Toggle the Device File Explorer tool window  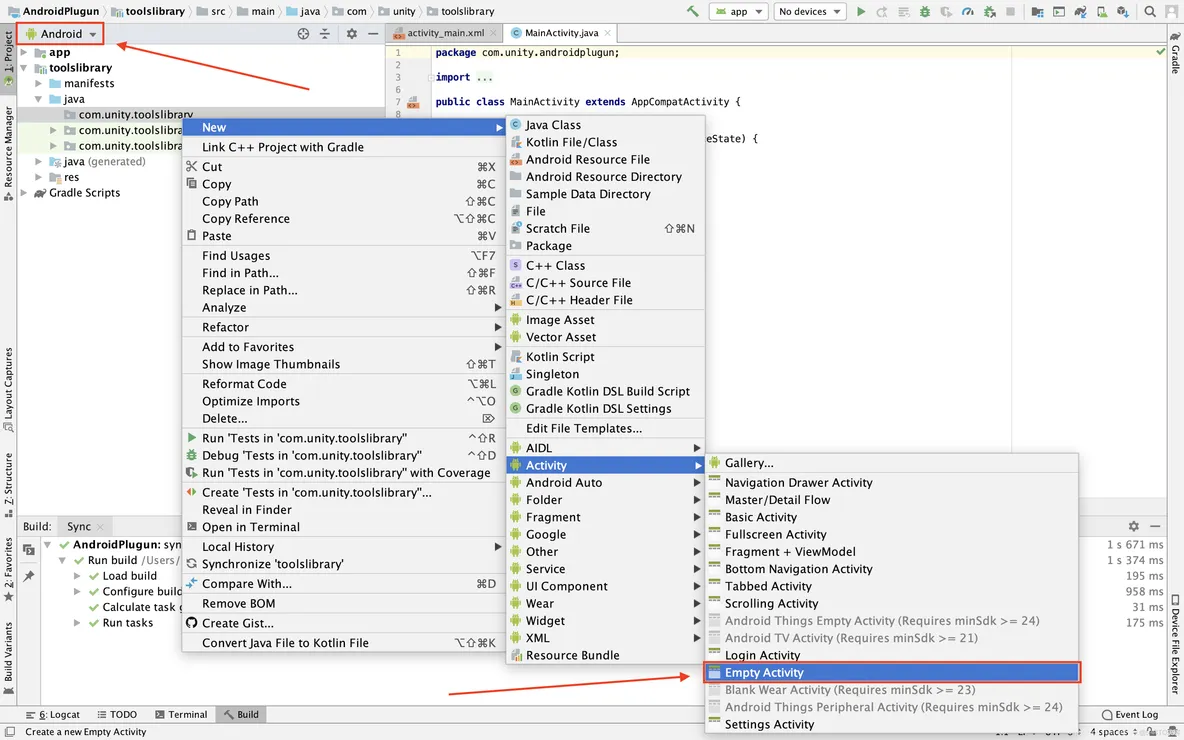[1175, 643]
